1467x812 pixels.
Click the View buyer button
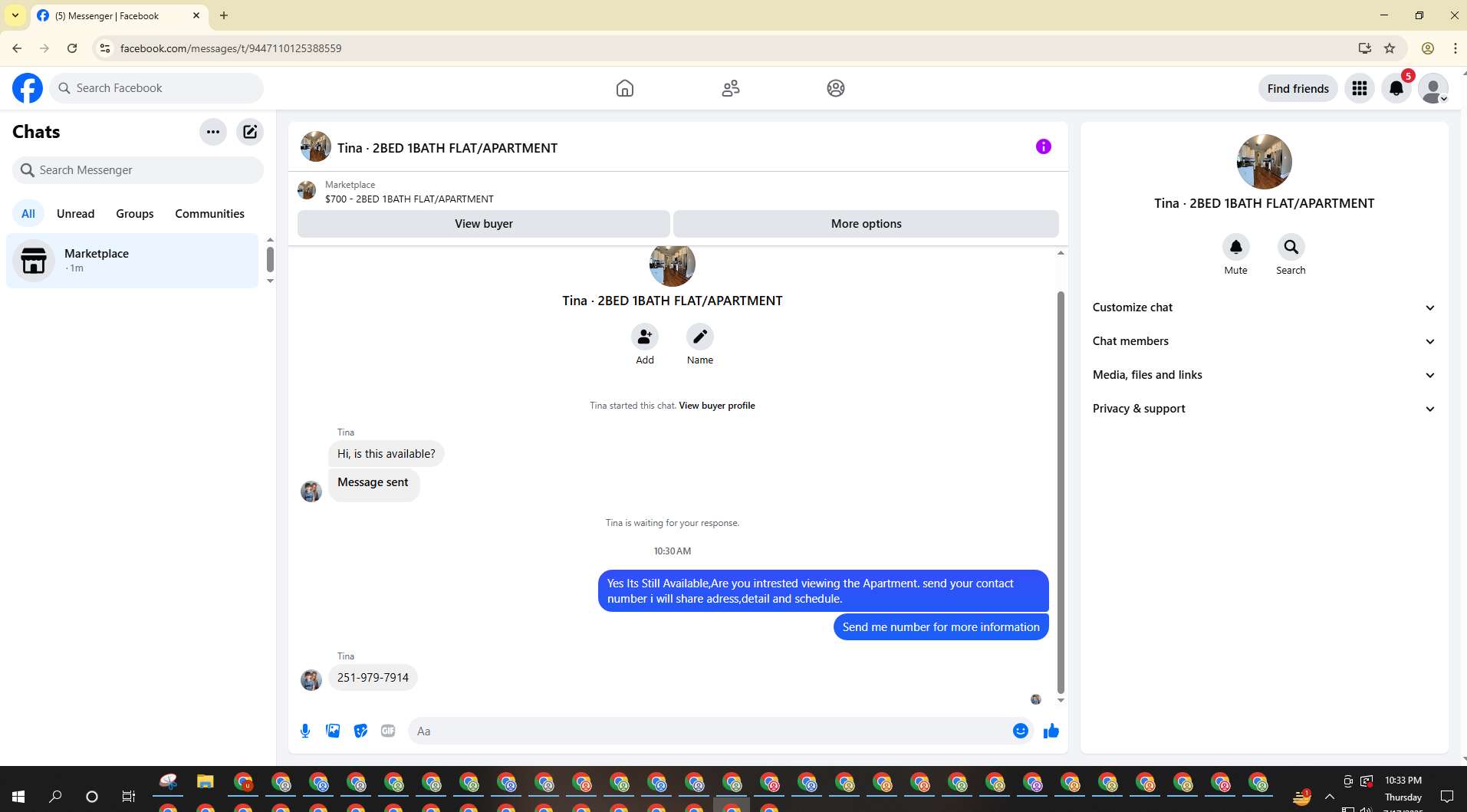coord(484,224)
